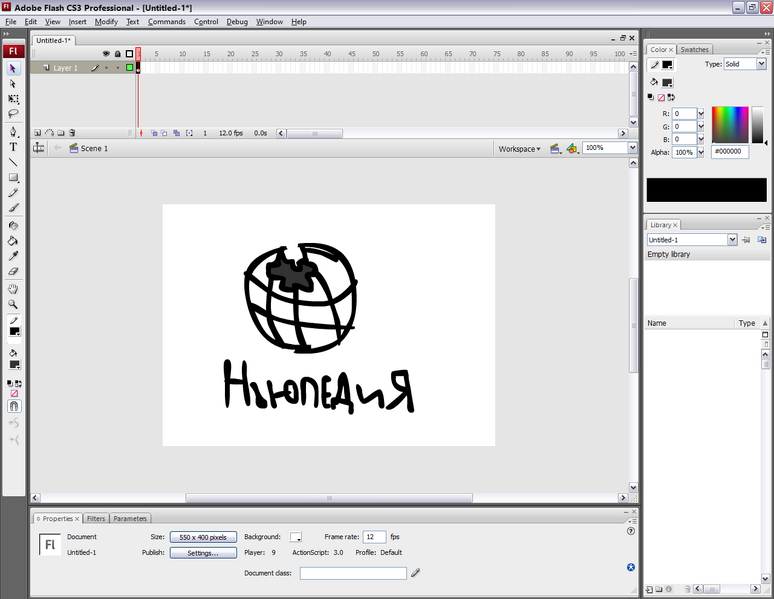Open the B value dropdown arrow
This screenshot has height=599, width=774.
[700, 139]
